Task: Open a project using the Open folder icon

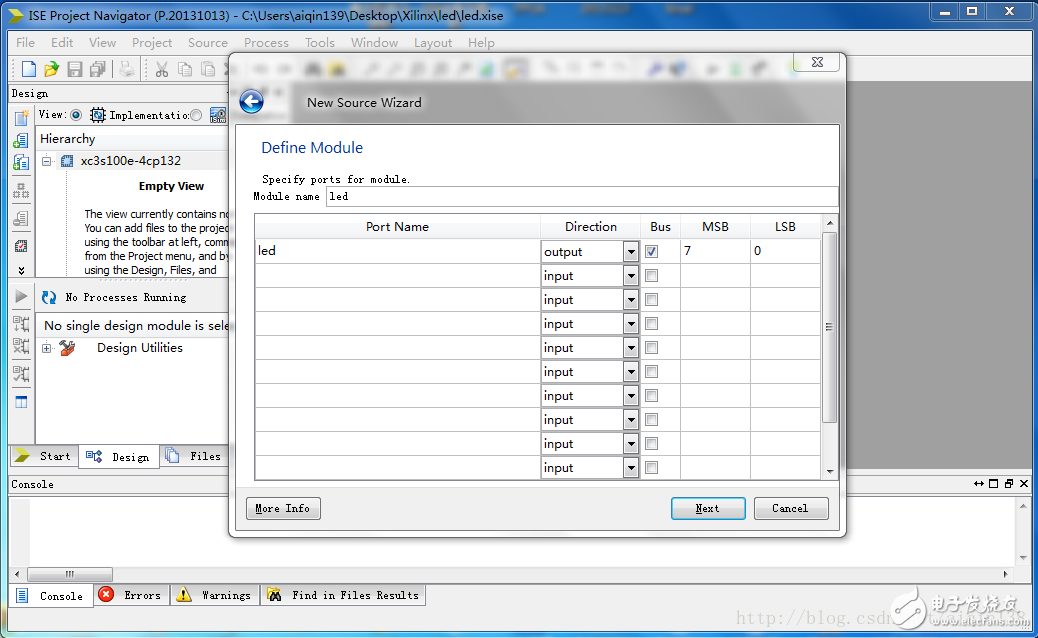Action: click(x=51, y=69)
